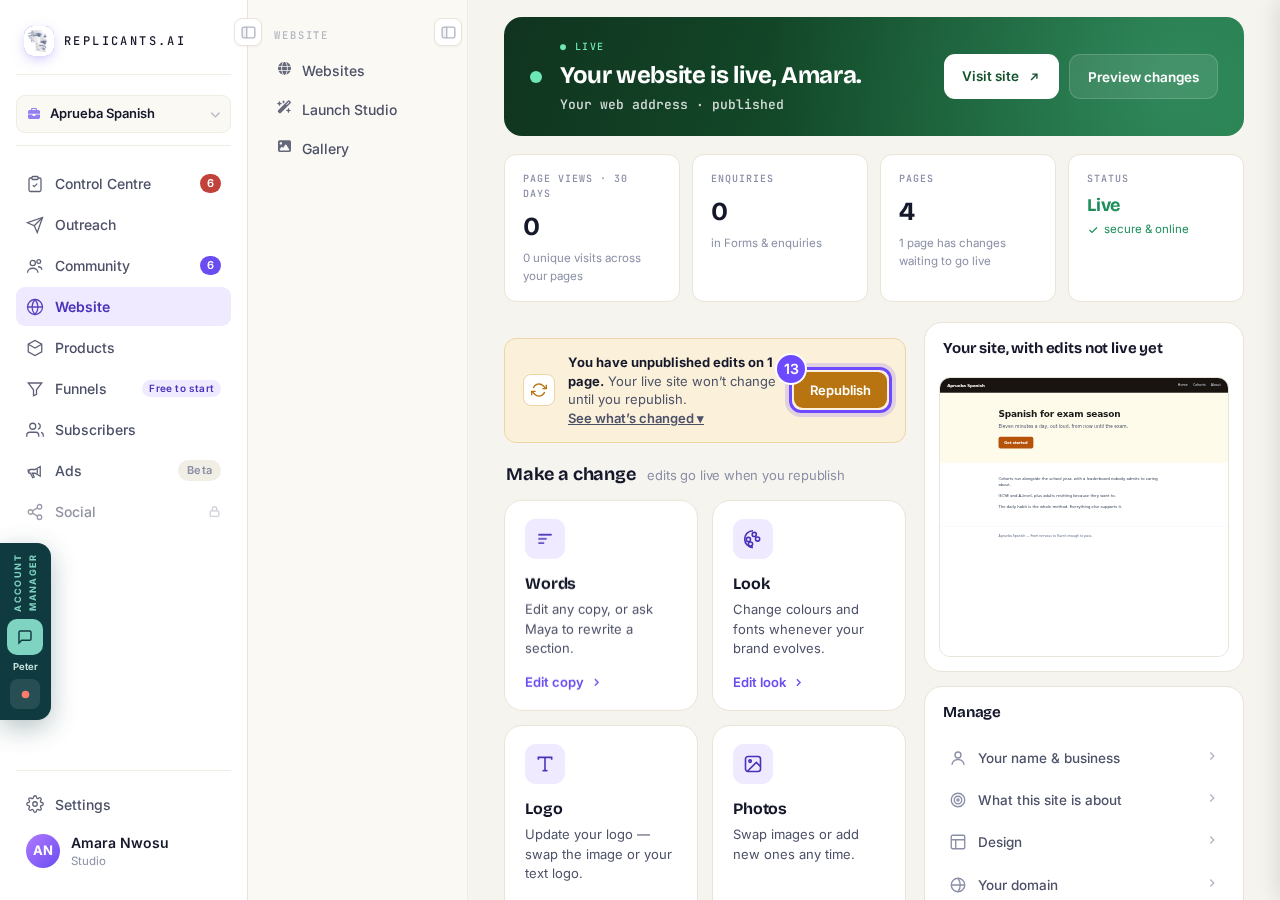Click the lock icon beside Social
Image resolution: width=1280 pixels, height=900 pixels.
[x=214, y=512]
